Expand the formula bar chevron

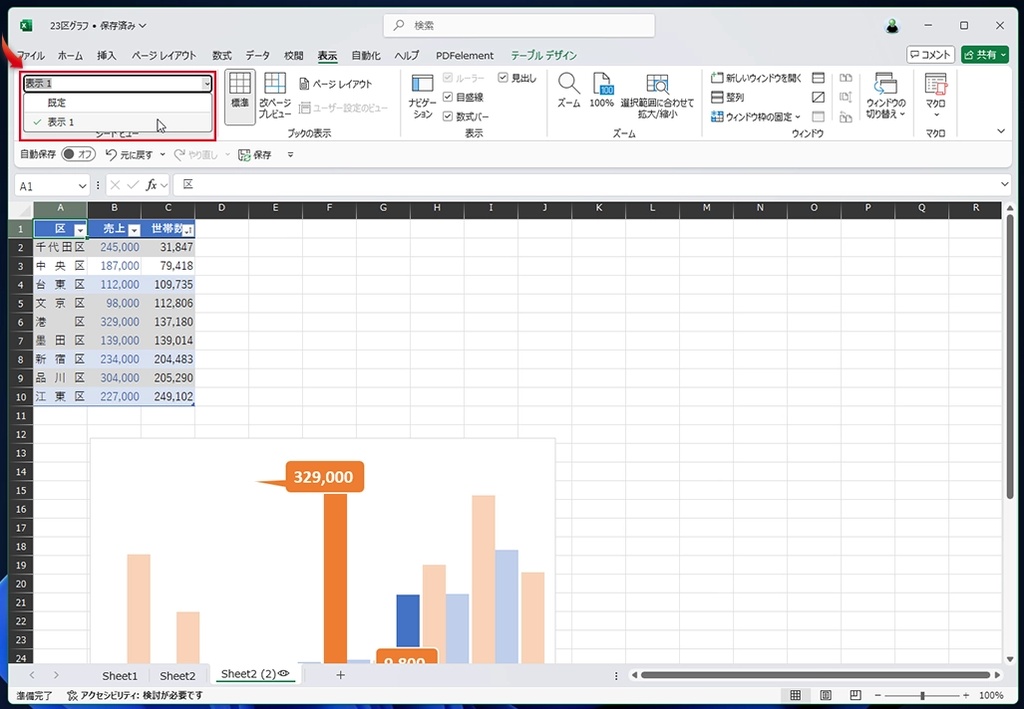1004,185
